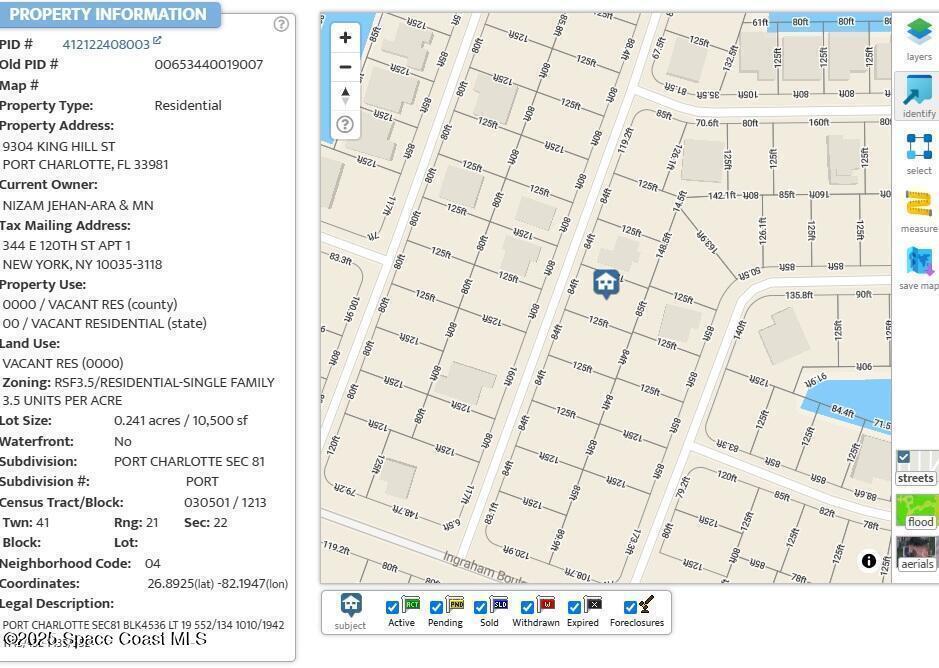The height and width of the screenshot is (668, 939).
Task: Click the save map tool
Action: [x=918, y=268]
